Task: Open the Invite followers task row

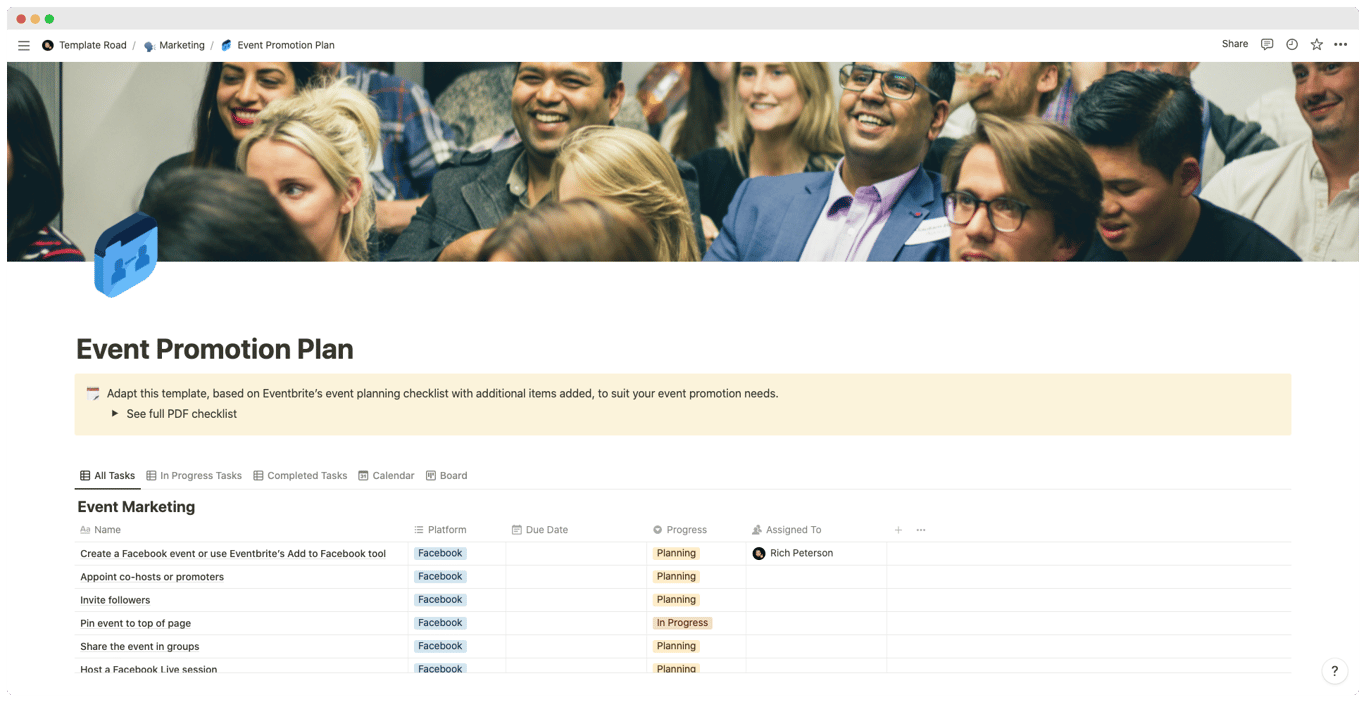Action: click(115, 599)
